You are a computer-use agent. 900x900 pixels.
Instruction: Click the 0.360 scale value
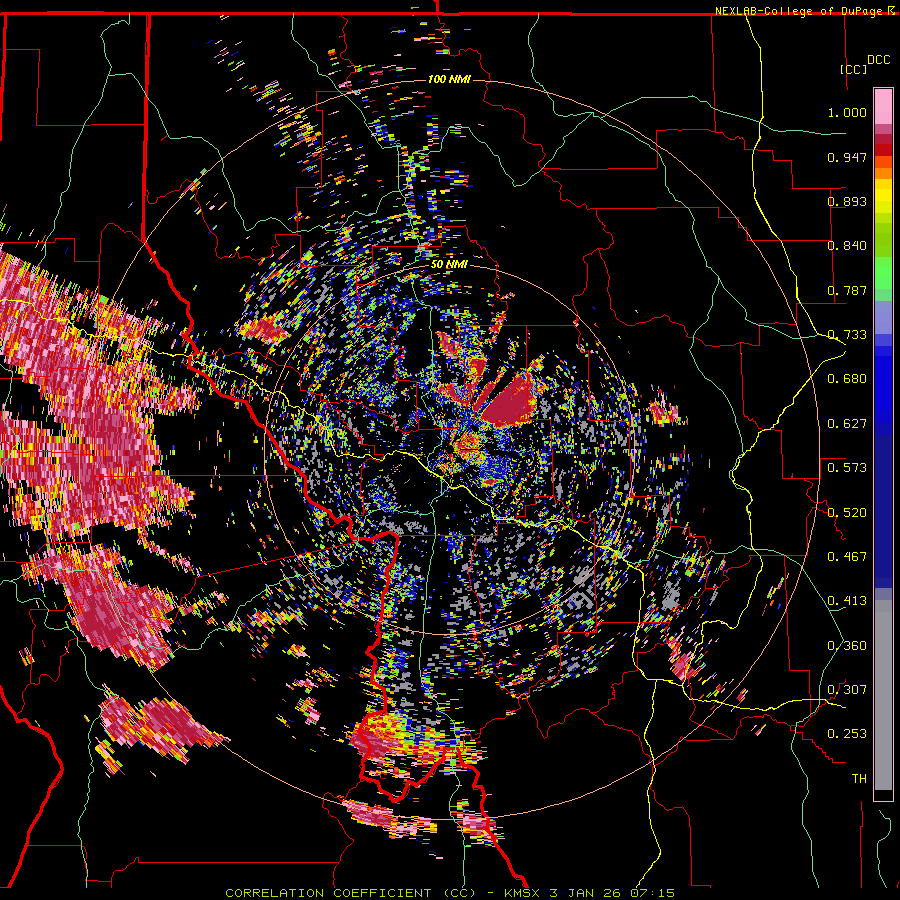(847, 646)
